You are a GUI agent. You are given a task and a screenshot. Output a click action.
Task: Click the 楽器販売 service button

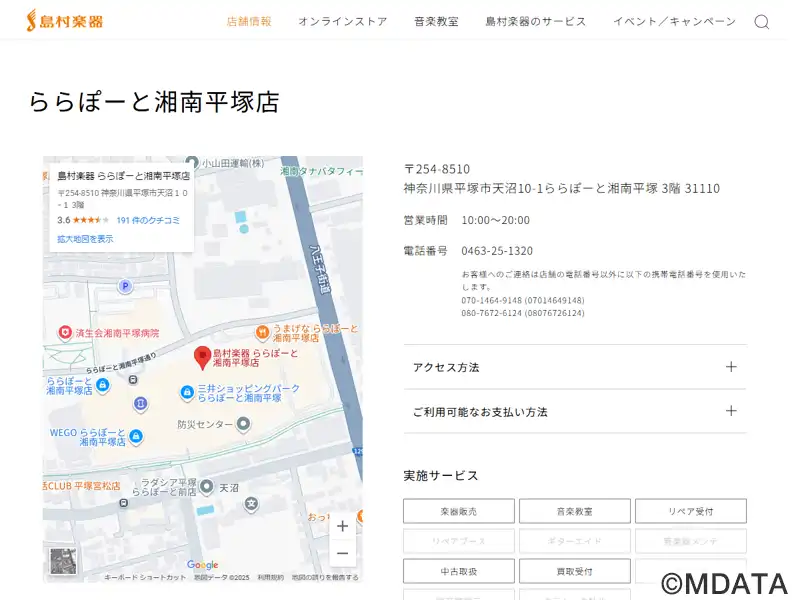(x=459, y=511)
